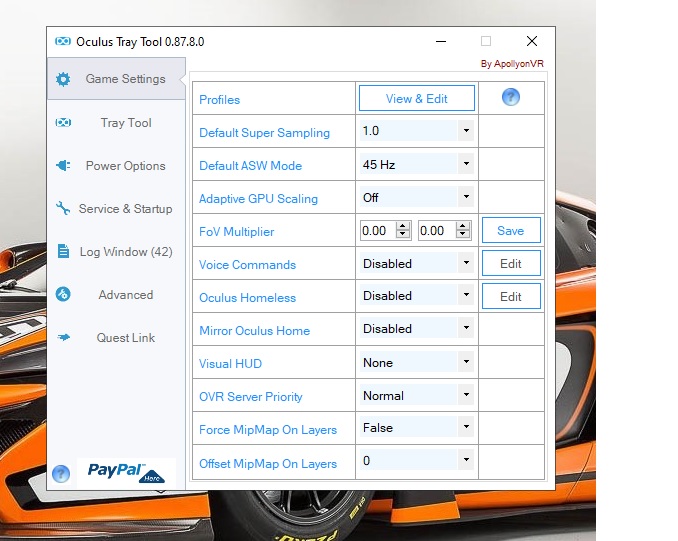Click the Oculus Homeless label
This screenshot has height=541, width=678.
tap(247, 298)
